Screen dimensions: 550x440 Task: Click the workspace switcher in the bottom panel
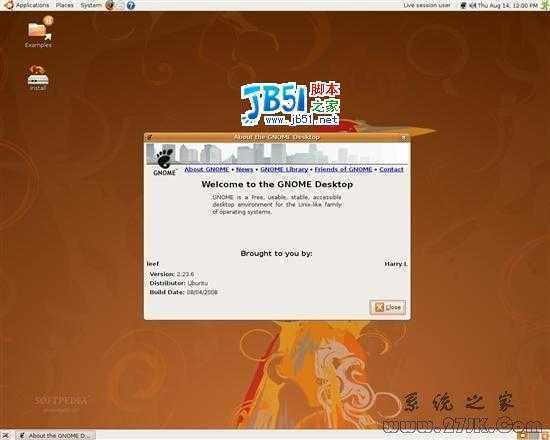528,435
